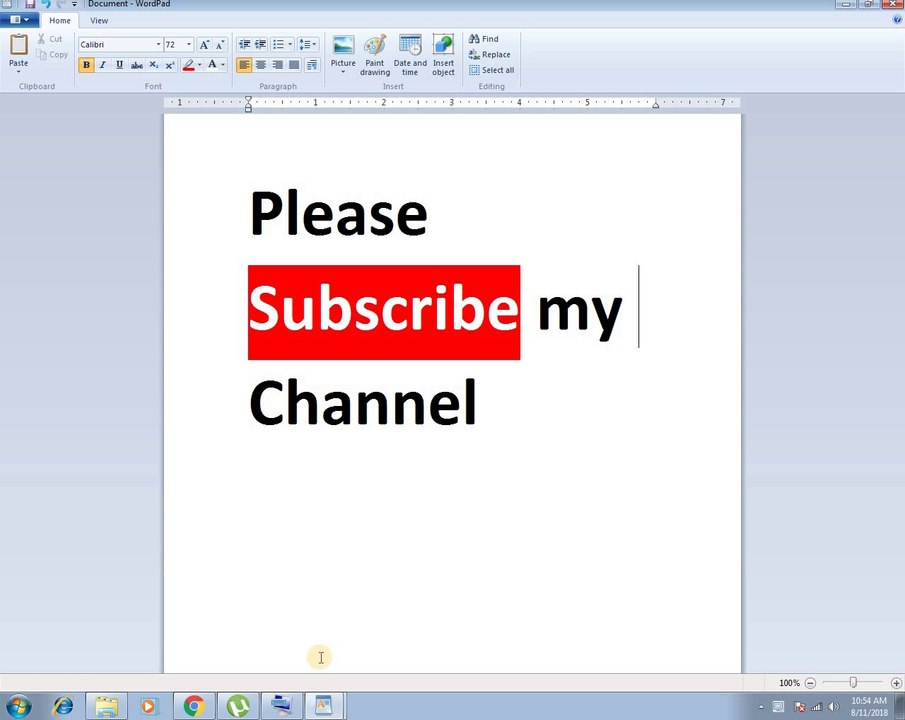Select Center text alignment
The width and height of the screenshot is (905, 720).
[x=261, y=65]
